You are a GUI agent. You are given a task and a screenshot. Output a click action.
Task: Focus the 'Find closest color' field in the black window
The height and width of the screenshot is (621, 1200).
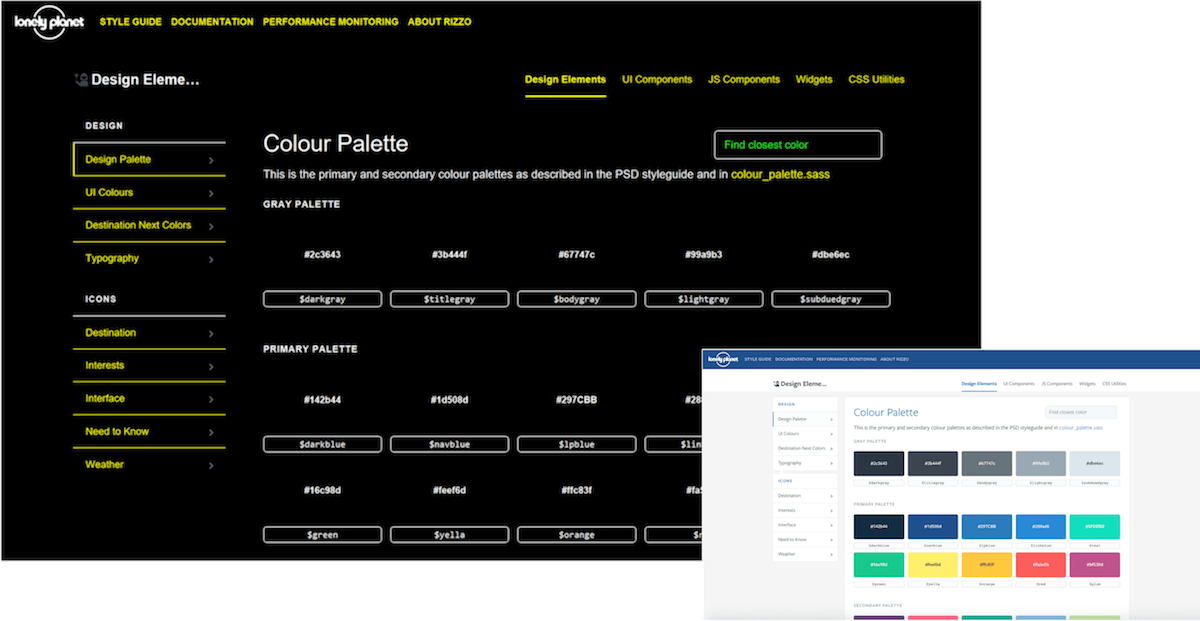coord(798,145)
